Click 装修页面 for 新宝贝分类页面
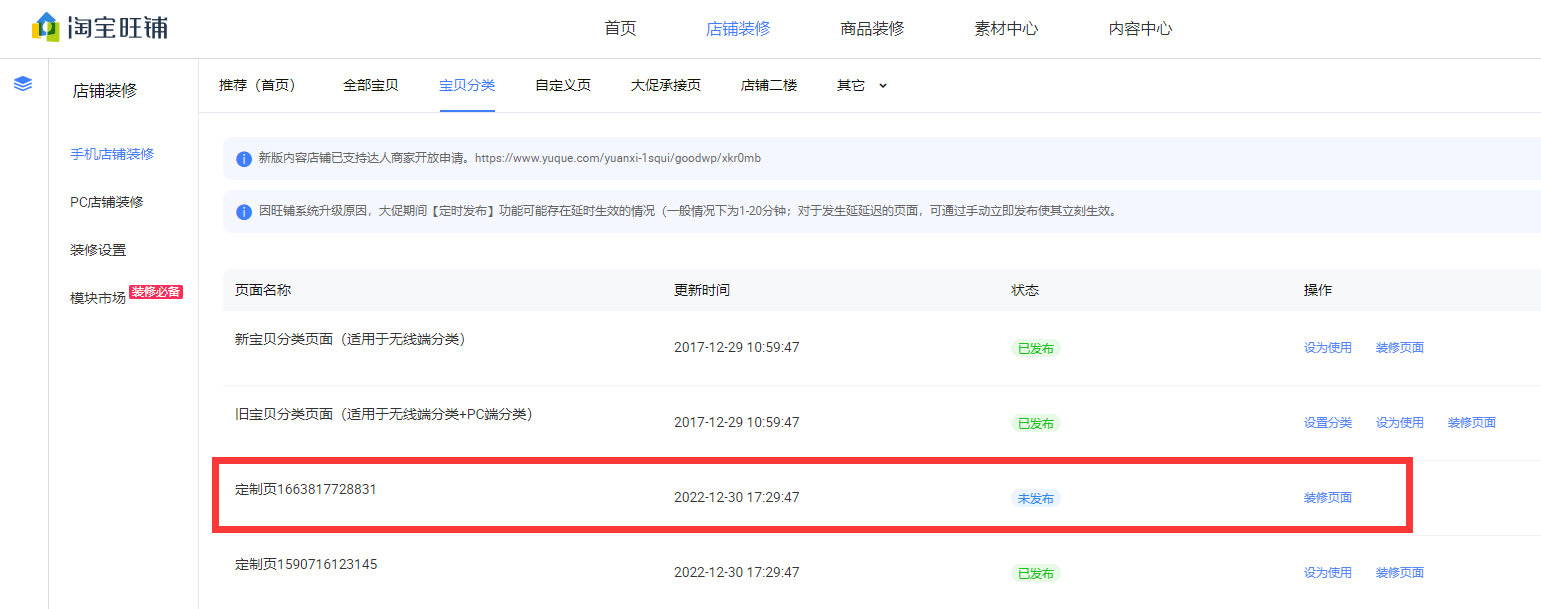 1400,348
